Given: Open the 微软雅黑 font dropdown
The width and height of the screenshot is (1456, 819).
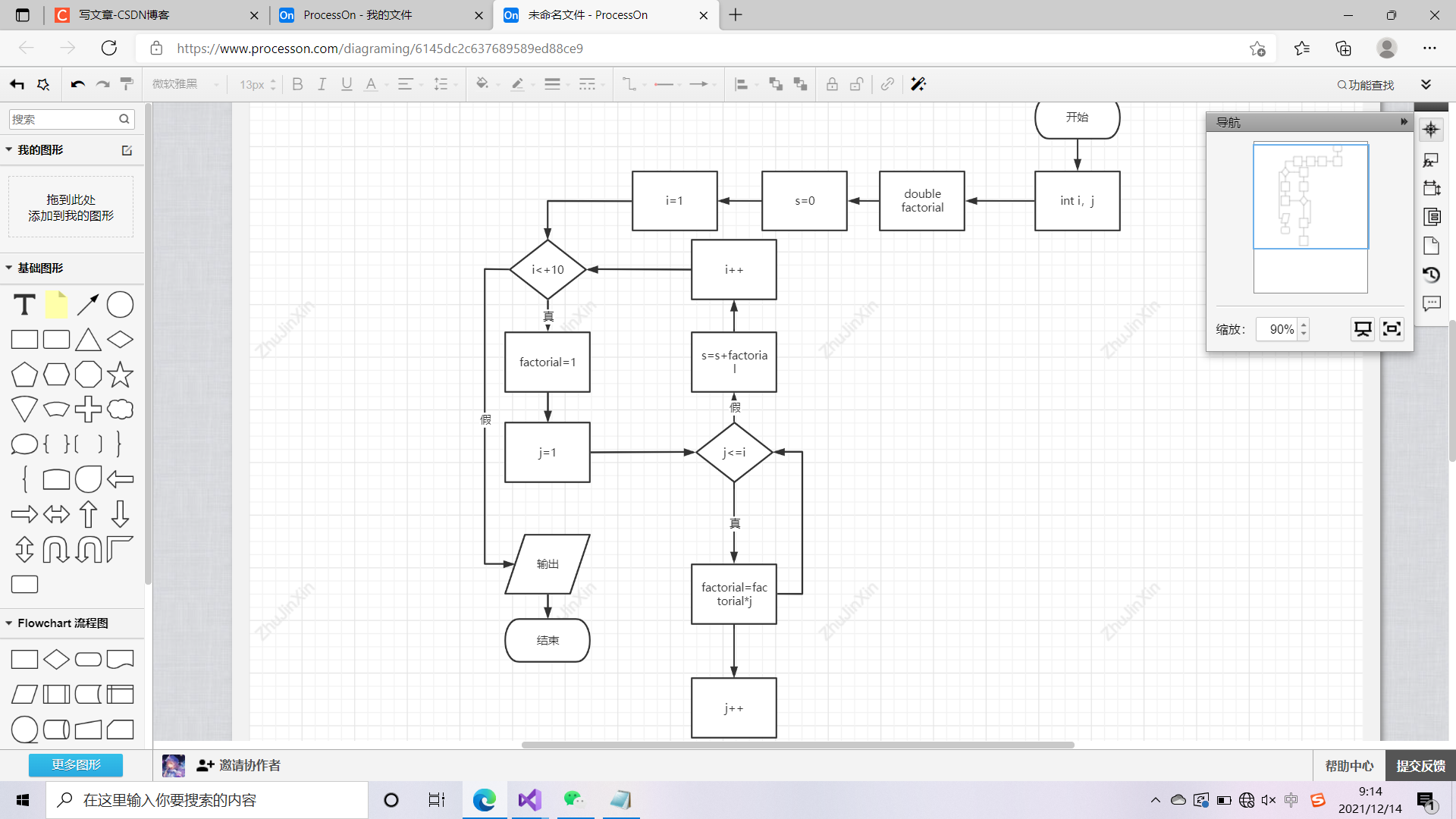Looking at the screenshot, I should pyautogui.click(x=185, y=84).
